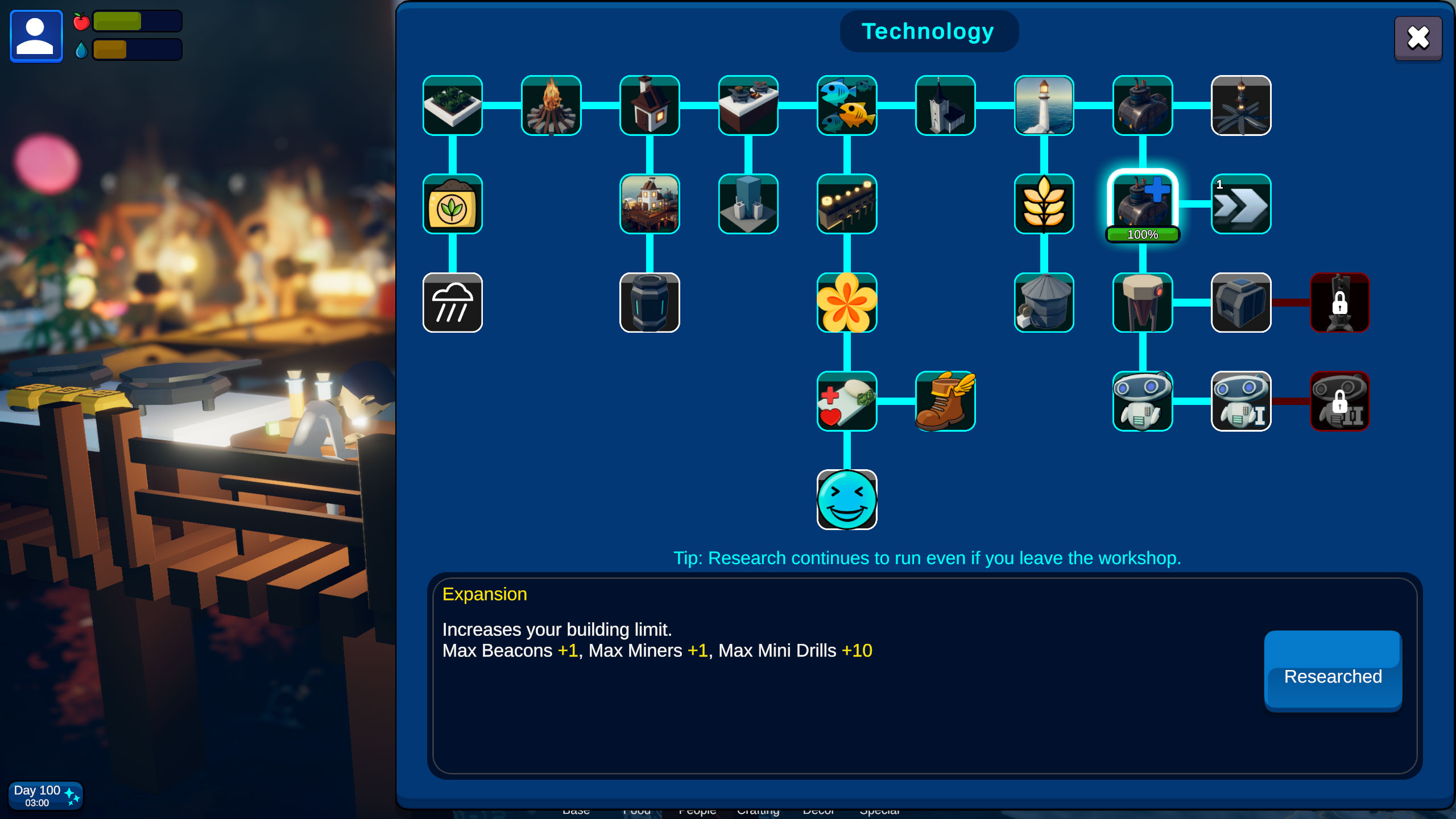Screen dimensions: 1456x819
Task: Click the fishing technology icon
Action: click(847, 105)
